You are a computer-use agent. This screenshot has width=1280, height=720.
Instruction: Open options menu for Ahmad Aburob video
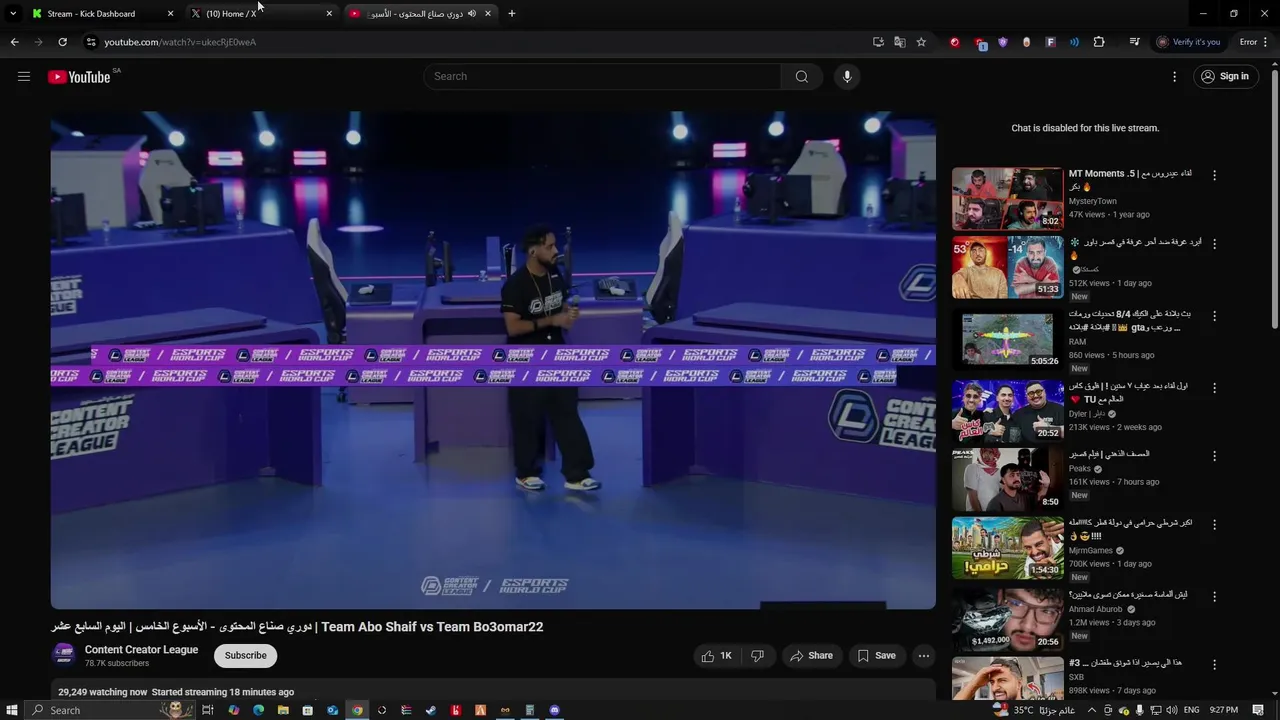click(1214, 596)
